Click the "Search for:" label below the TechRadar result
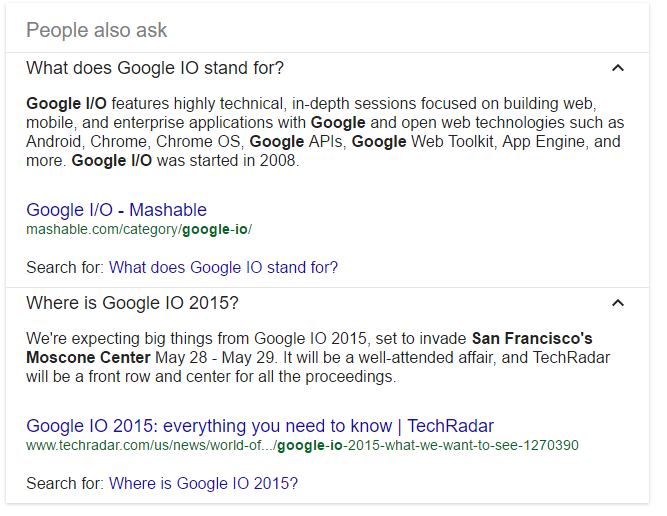The width and height of the screenshot is (667, 516). pos(65,484)
